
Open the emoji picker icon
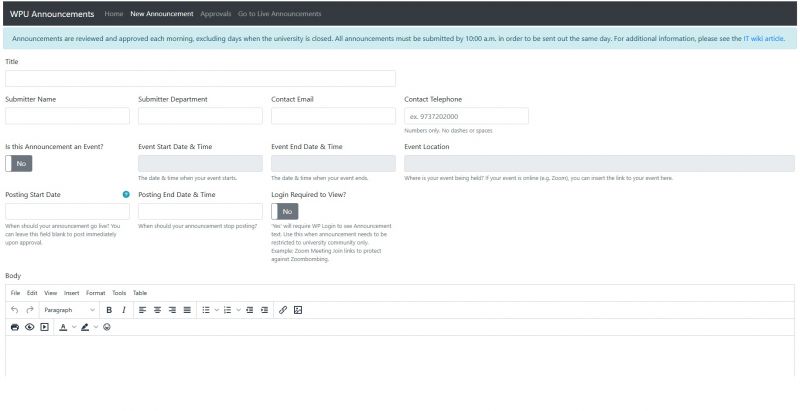click(x=107, y=327)
